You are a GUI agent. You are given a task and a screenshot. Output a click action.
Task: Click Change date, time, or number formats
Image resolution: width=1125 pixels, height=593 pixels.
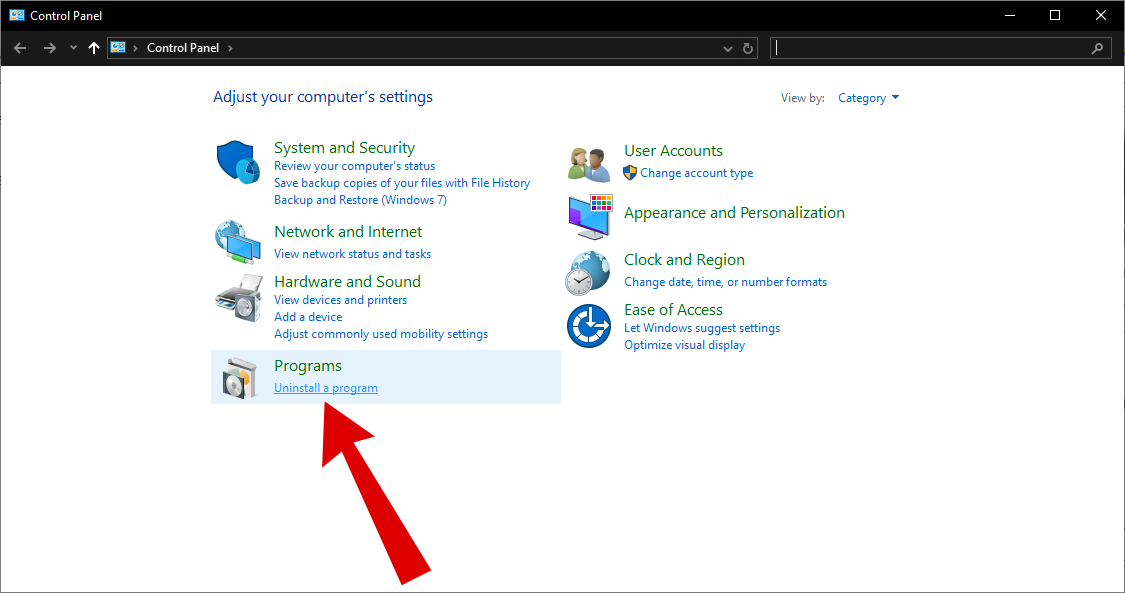tap(725, 282)
